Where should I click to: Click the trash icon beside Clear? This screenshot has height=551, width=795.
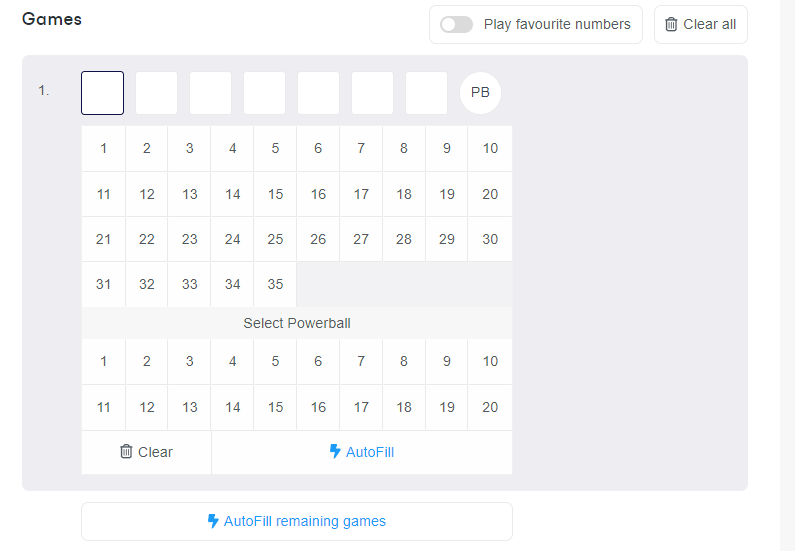[x=126, y=451]
